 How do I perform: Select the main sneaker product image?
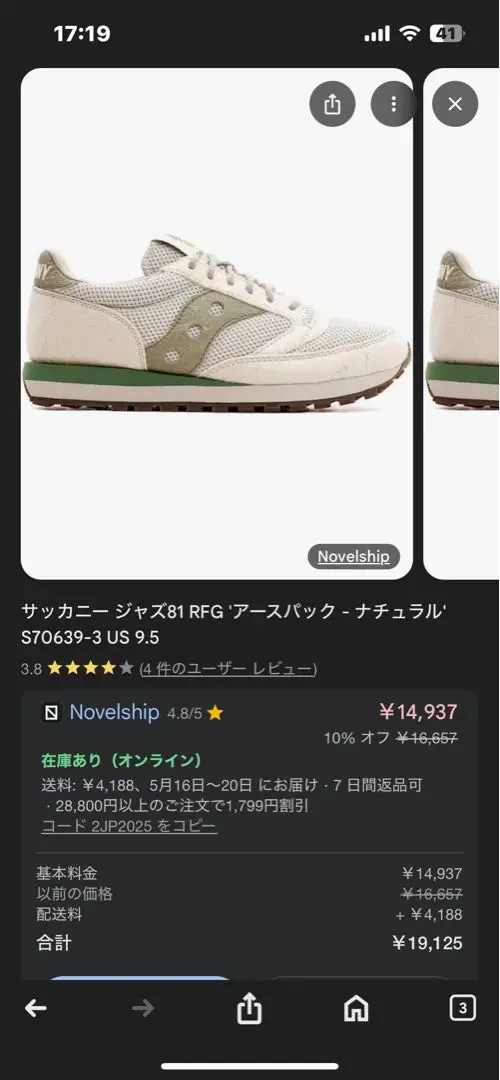click(217, 324)
